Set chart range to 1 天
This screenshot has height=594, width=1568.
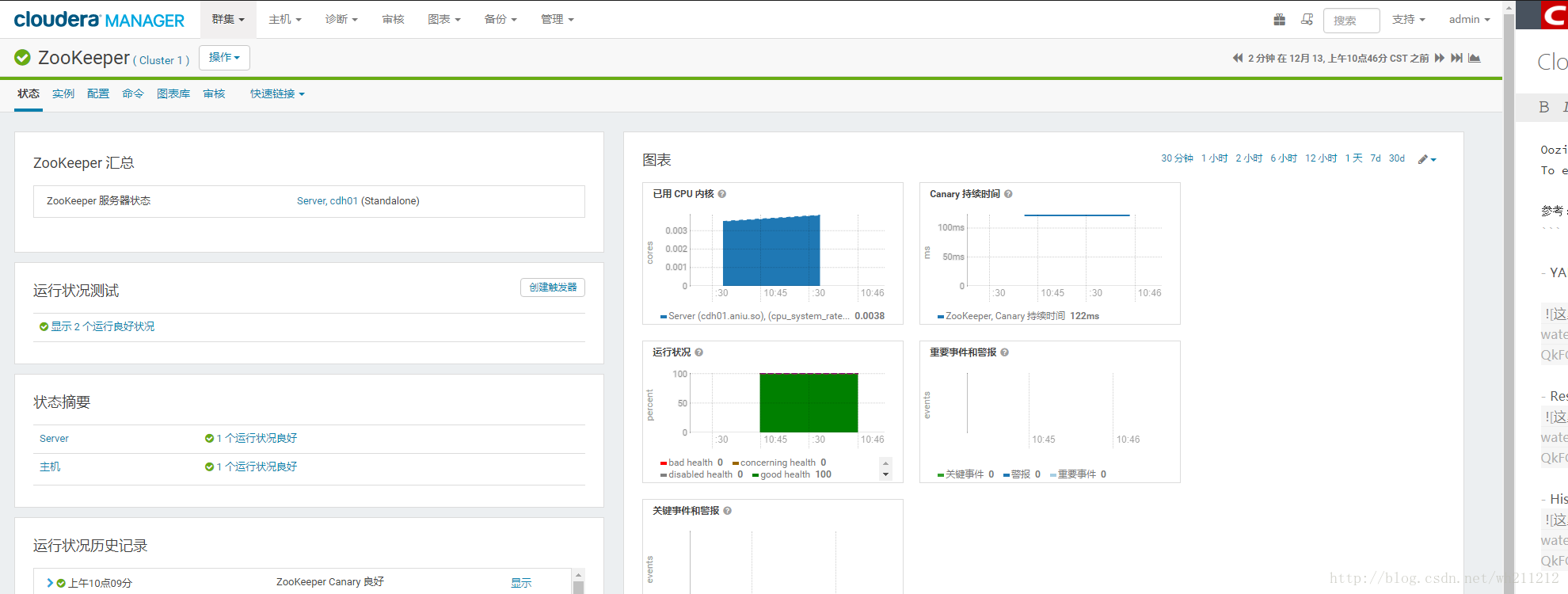(1353, 158)
